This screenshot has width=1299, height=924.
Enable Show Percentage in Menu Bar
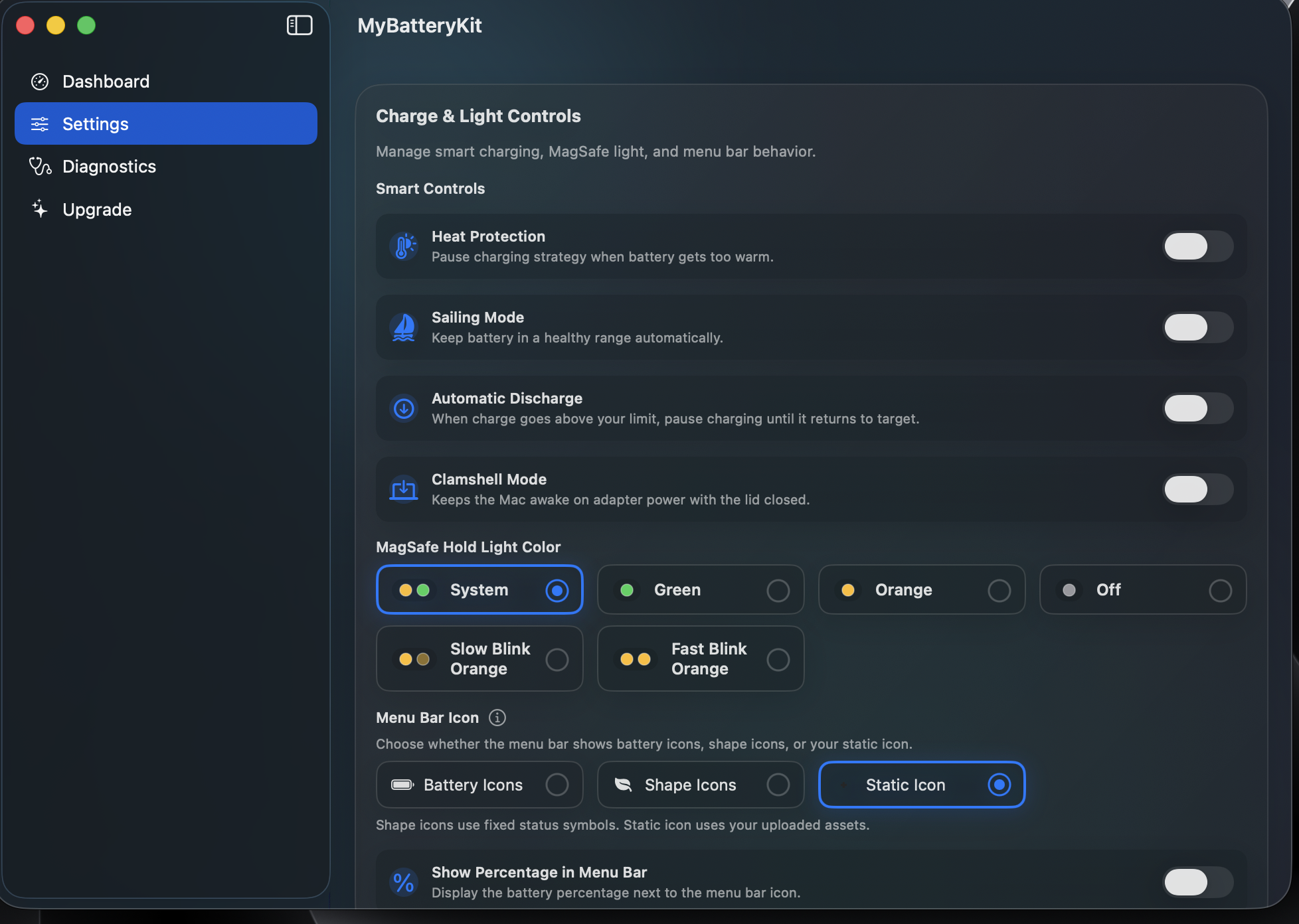pyautogui.click(x=1197, y=882)
